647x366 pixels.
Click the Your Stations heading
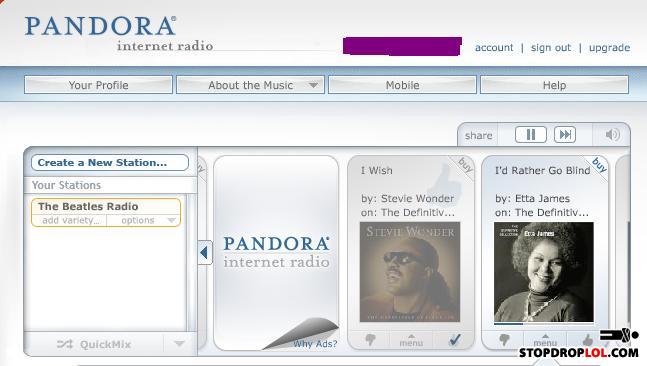click(66, 185)
